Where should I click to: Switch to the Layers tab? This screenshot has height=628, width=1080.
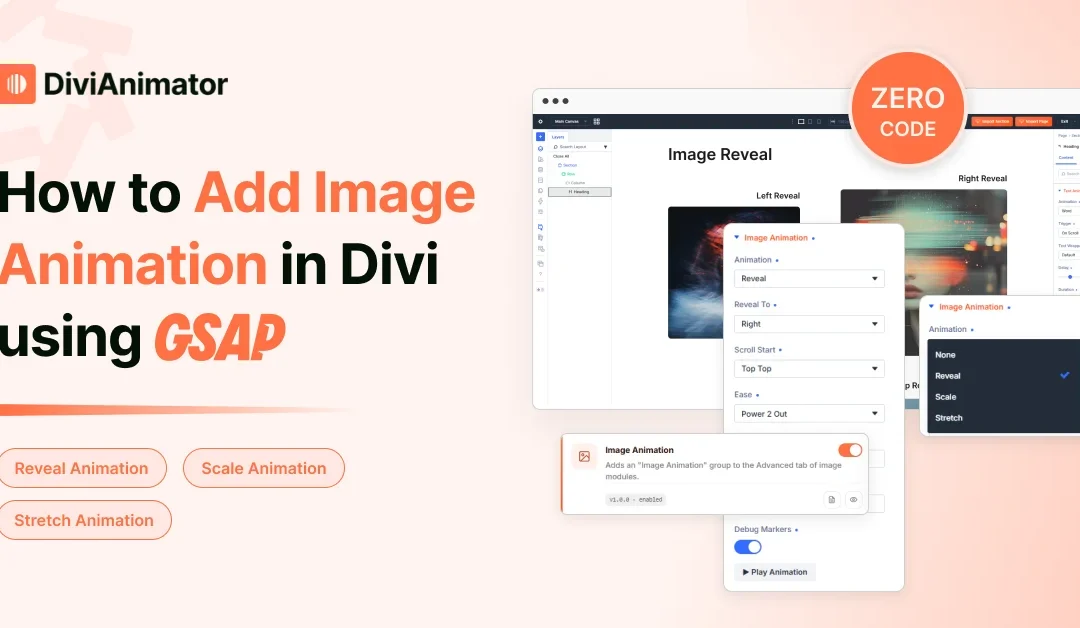click(x=558, y=137)
